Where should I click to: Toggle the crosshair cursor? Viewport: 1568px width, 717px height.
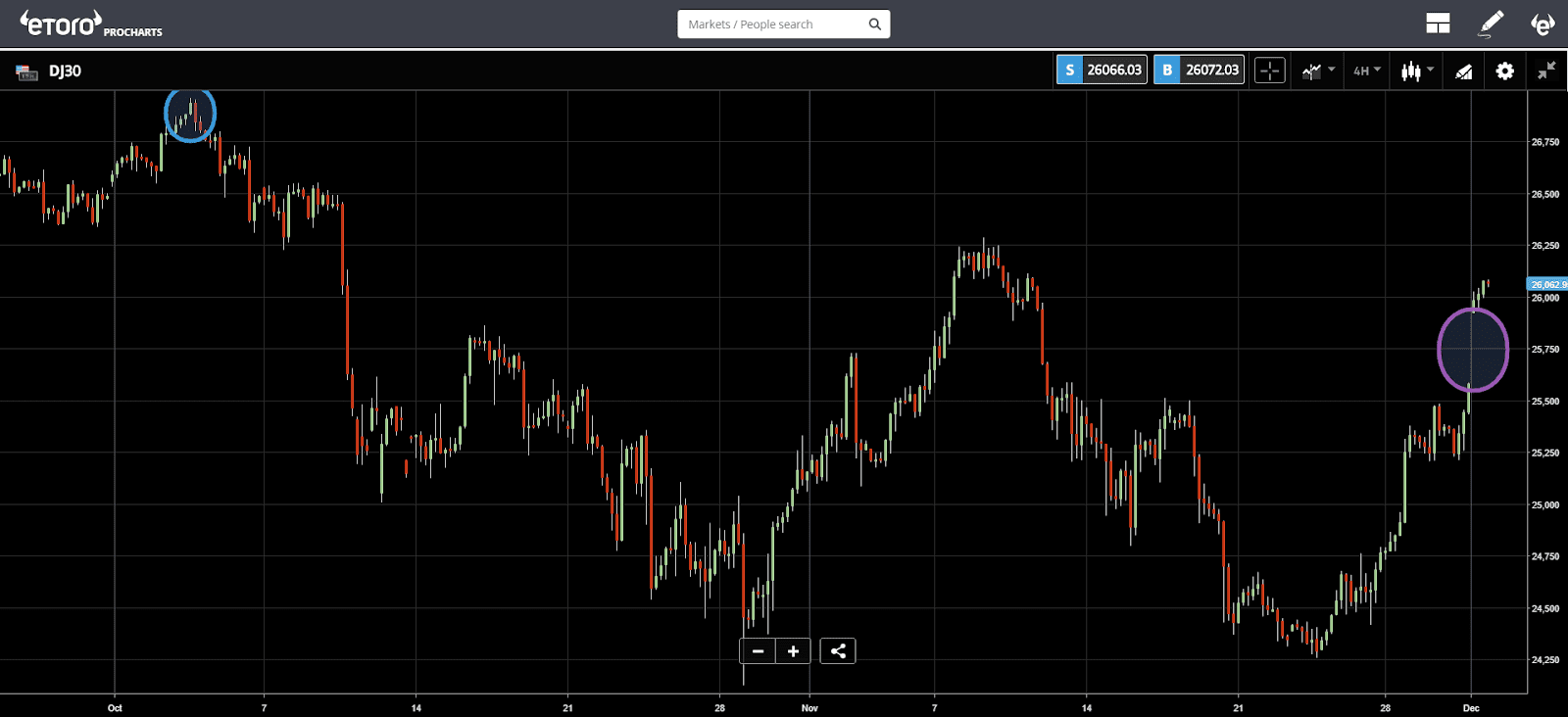tap(1269, 71)
